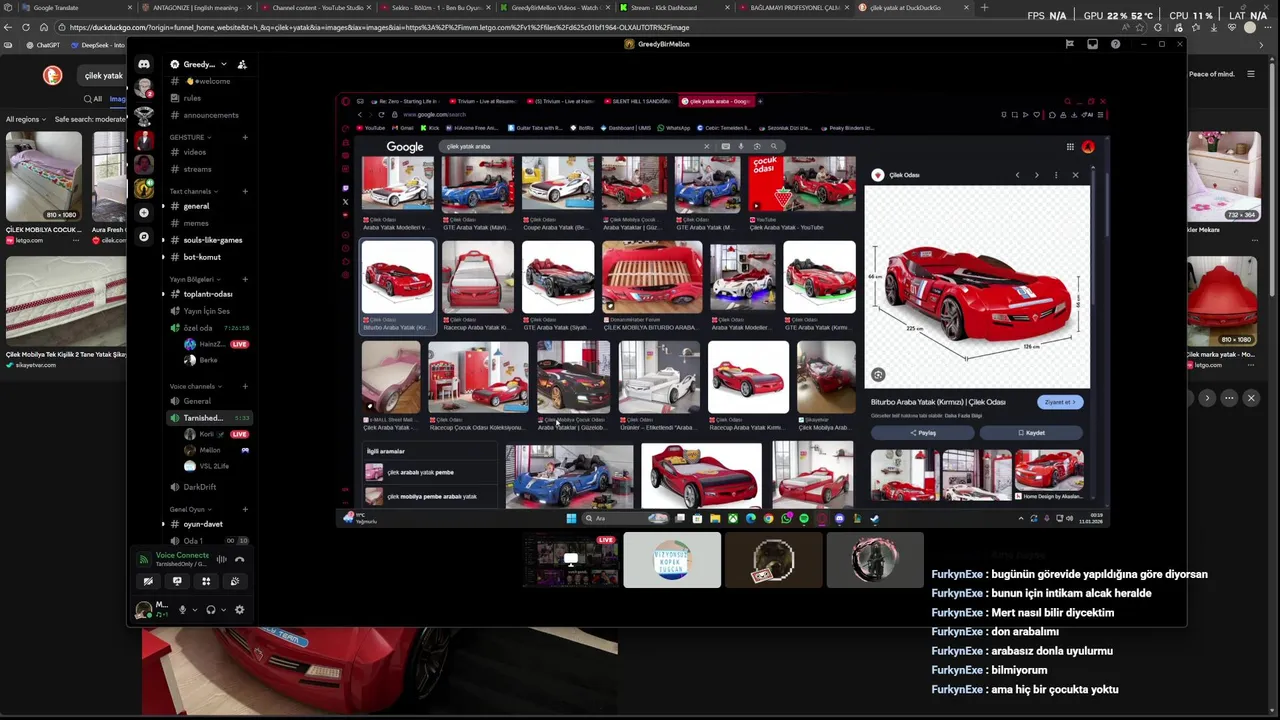1280x720 pixels.
Task: Mute microphone in Discord user panel
Action: tap(182, 610)
